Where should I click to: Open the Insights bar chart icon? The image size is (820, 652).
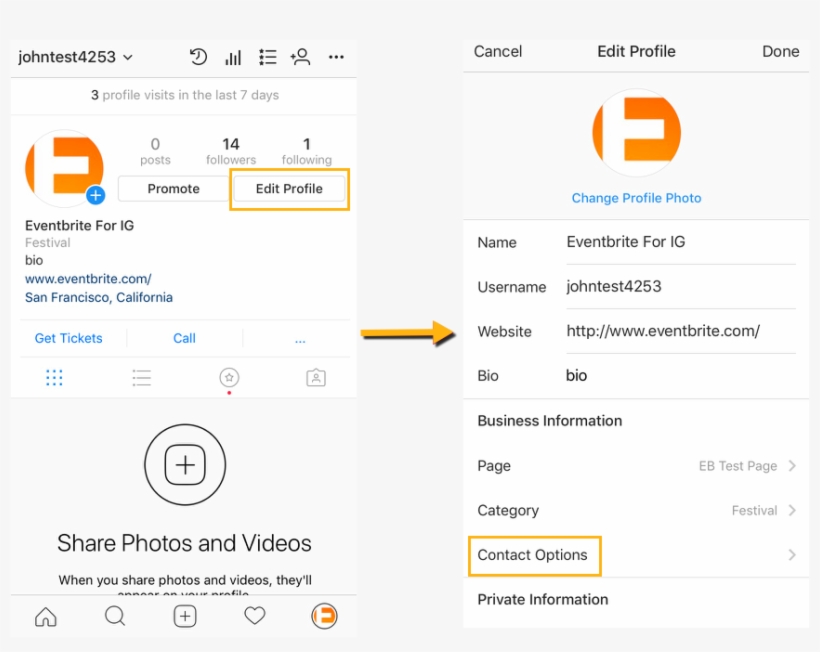click(233, 57)
